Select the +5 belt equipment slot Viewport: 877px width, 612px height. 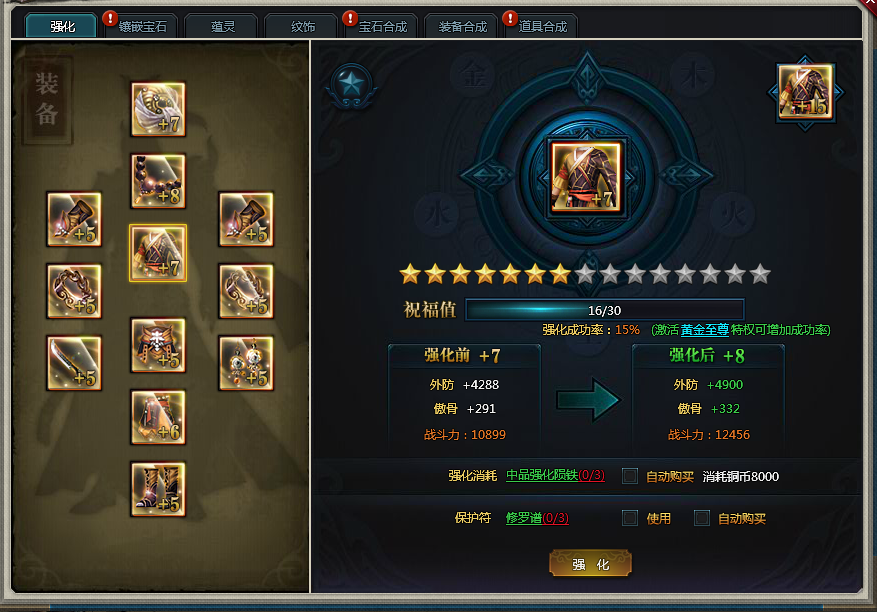pyautogui.click(x=158, y=345)
